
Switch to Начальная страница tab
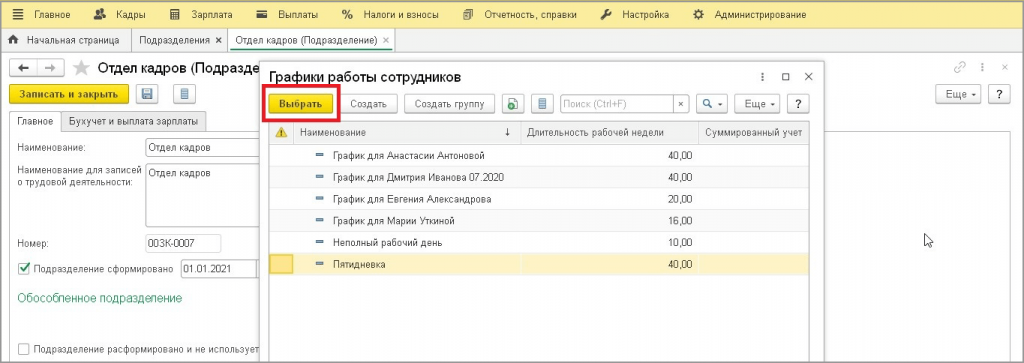65,40
